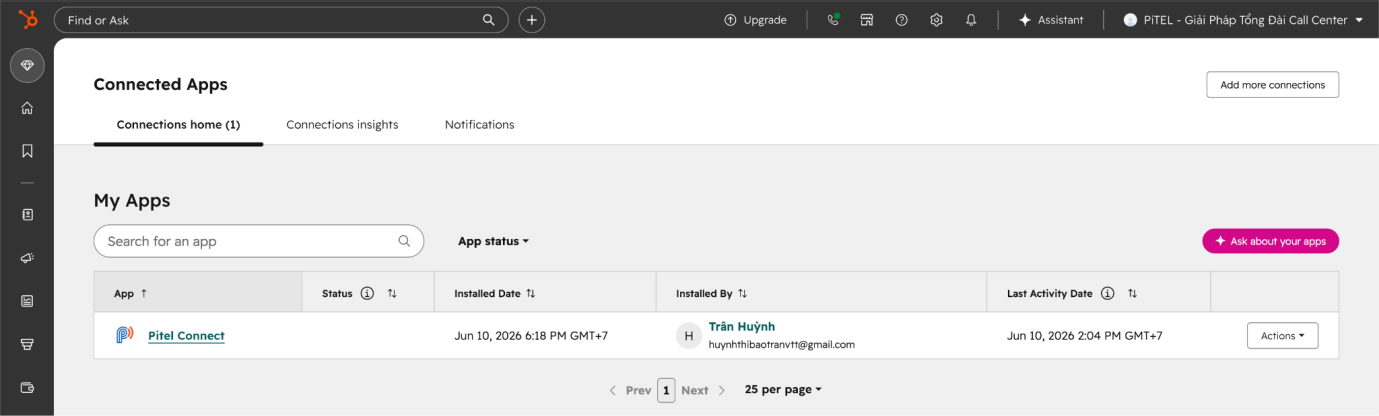Open the calling phone icon
The width and height of the screenshot is (1379, 416).
pyautogui.click(x=833, y=19)
